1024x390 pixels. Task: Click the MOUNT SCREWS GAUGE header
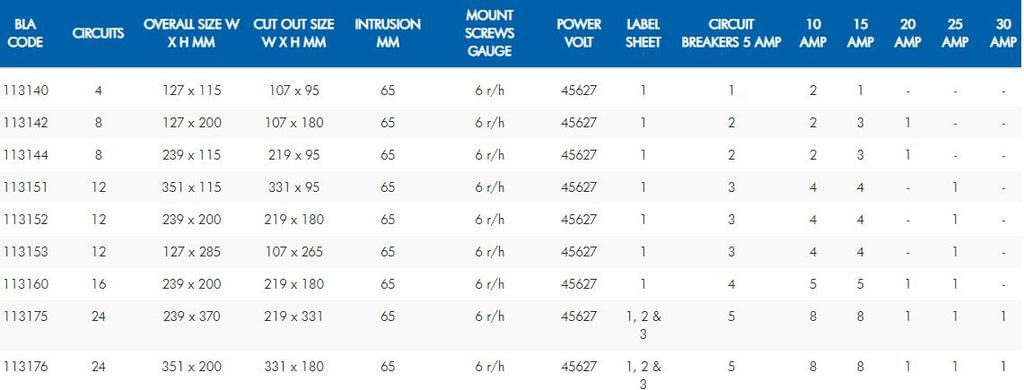pyautogui.click(x=490, y=33)
